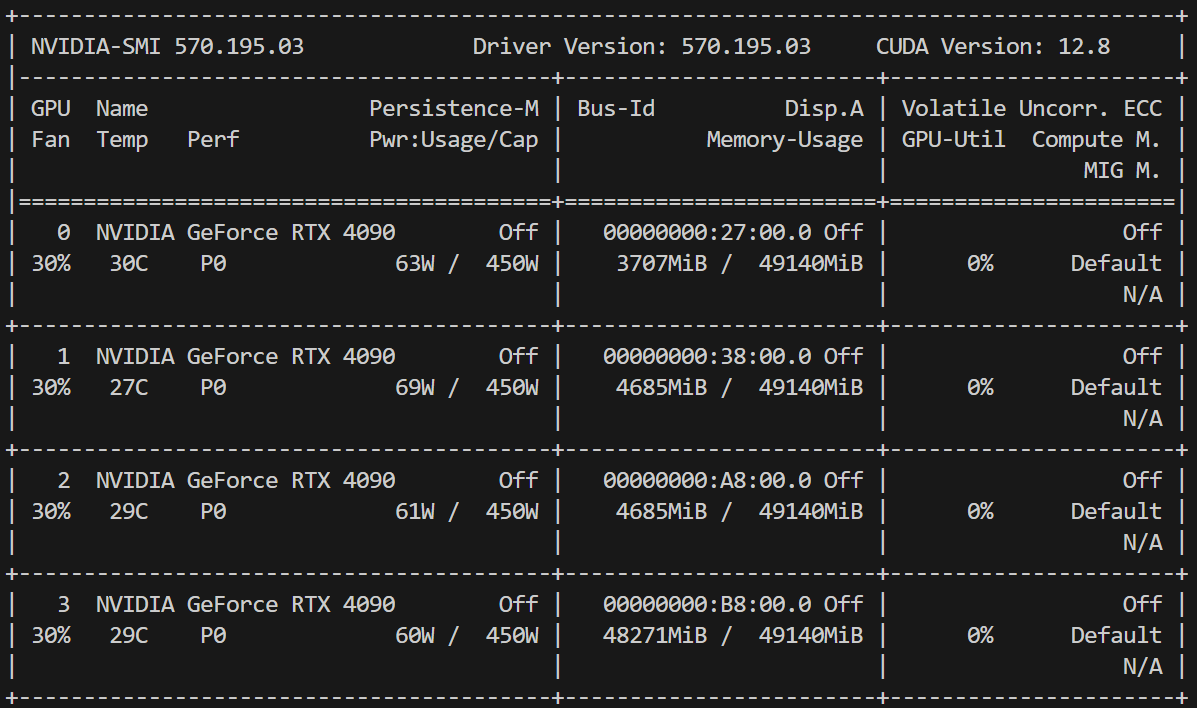Select '4685MiB' in the GPU 2 row
Image resolution: width=1197 pixels, height=708 pixels.
(x=661, y=512)
